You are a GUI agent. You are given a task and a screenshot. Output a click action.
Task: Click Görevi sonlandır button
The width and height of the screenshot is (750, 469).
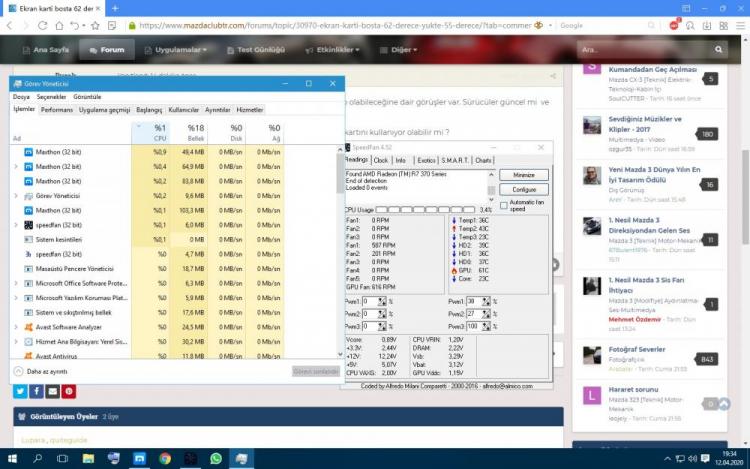coord(316,371)
